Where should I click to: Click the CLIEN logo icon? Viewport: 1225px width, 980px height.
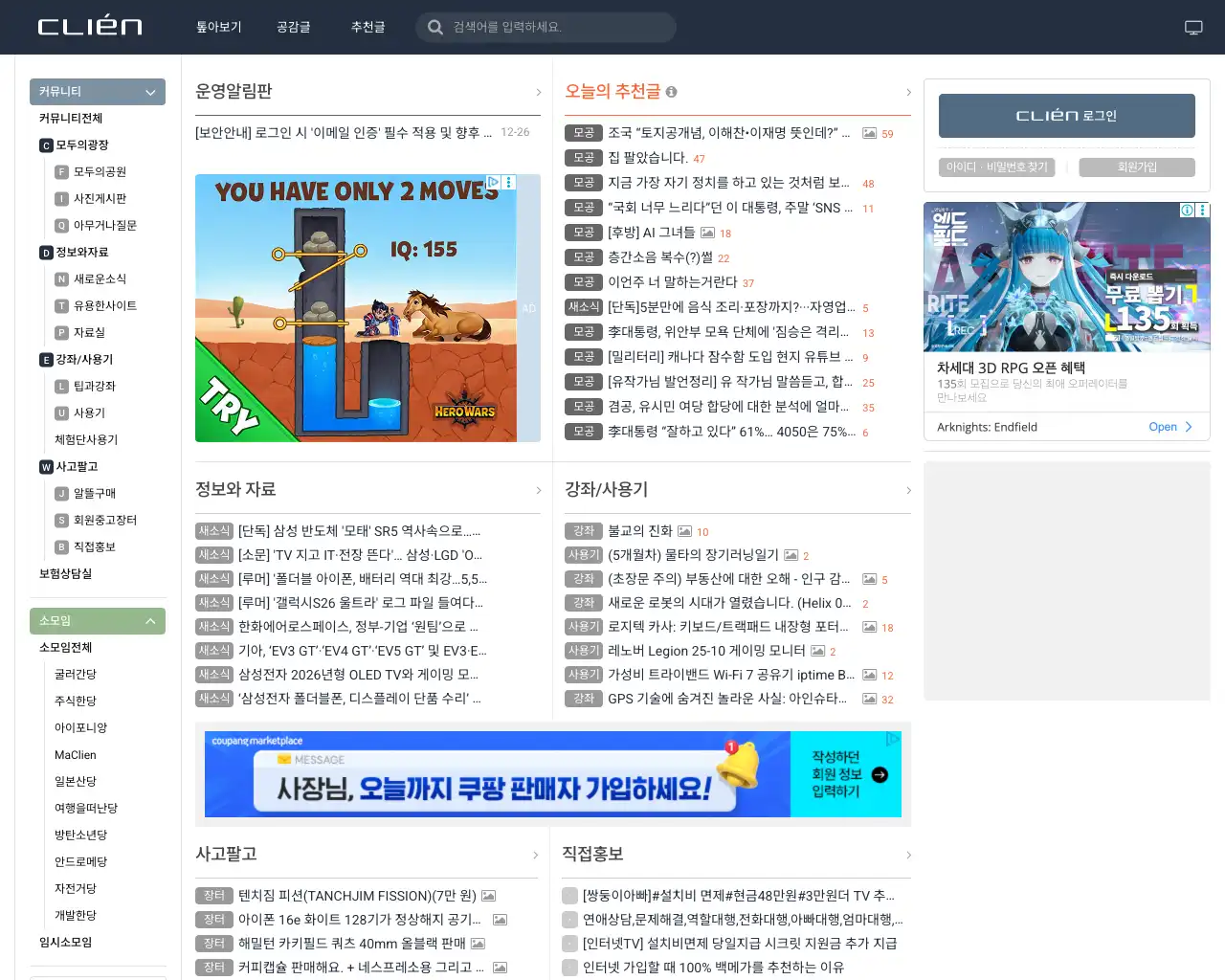pyautogui.click(x=91, y=26)
